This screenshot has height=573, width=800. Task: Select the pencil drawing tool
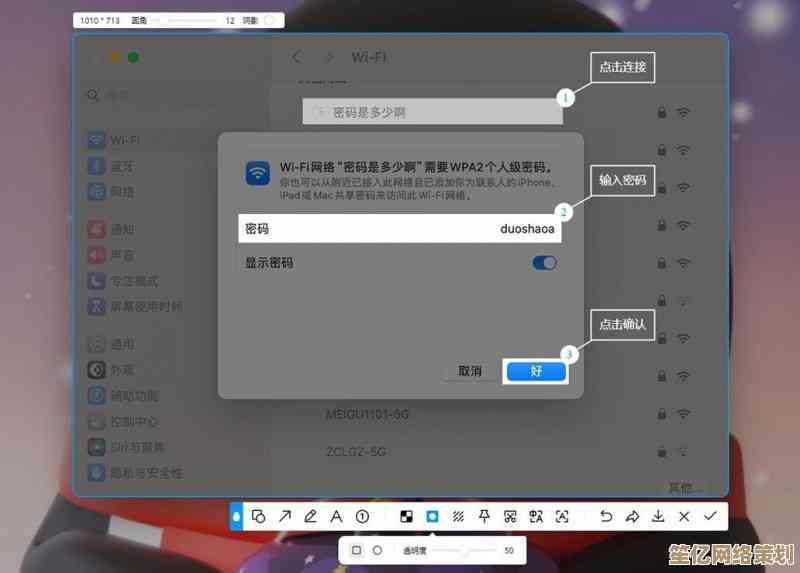pyautogui.click(x=311, y=516)
